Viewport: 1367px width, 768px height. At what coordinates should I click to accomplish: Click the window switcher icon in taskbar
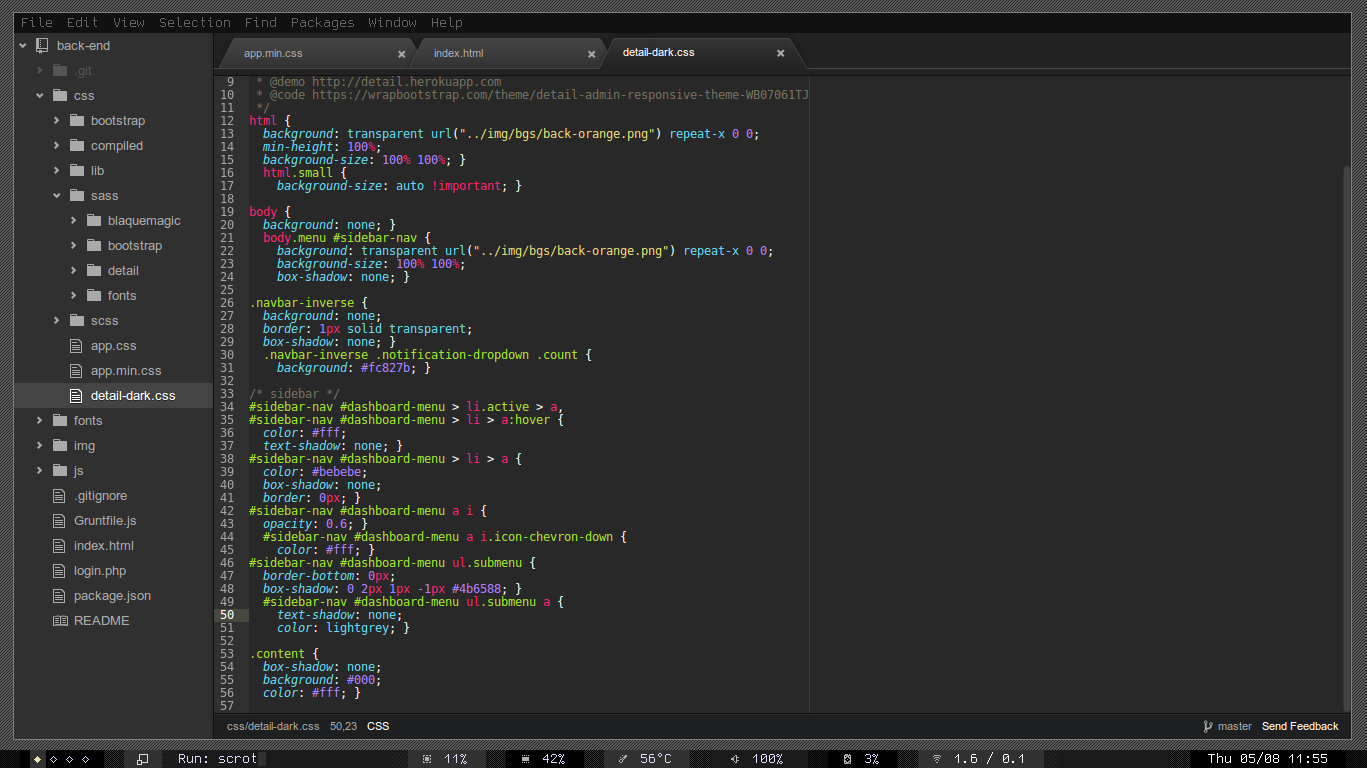[x=141, y=758]
